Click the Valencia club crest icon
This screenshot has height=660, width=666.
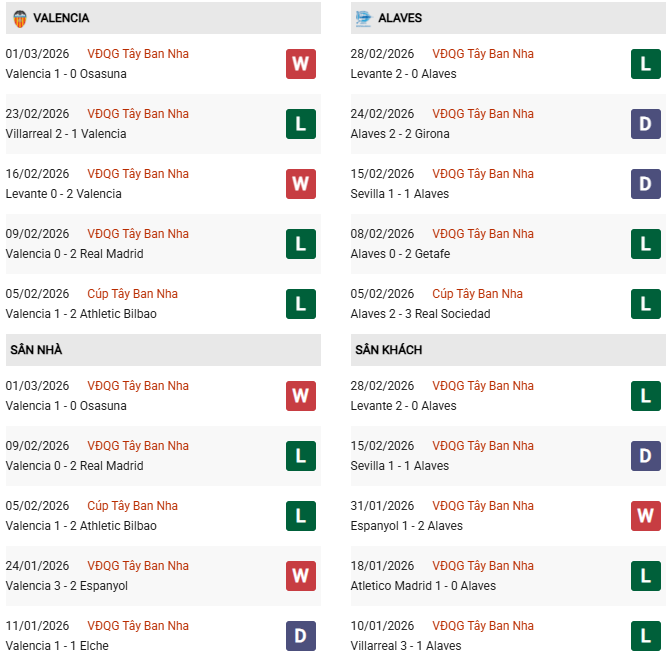19,18
